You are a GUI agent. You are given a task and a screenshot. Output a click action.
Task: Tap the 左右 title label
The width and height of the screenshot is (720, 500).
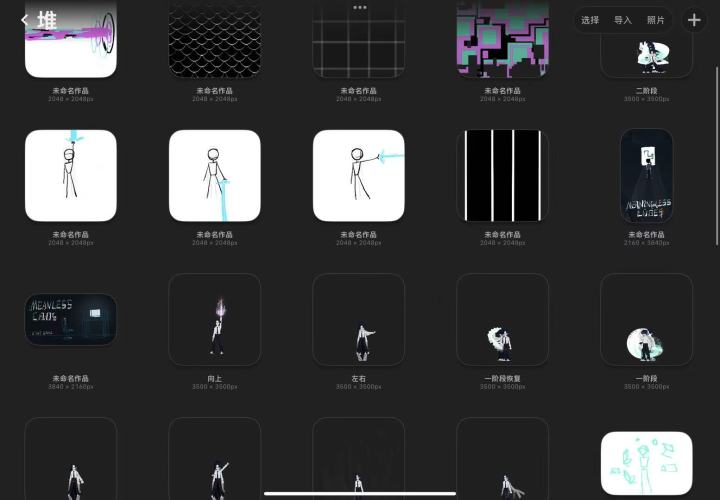359,379
